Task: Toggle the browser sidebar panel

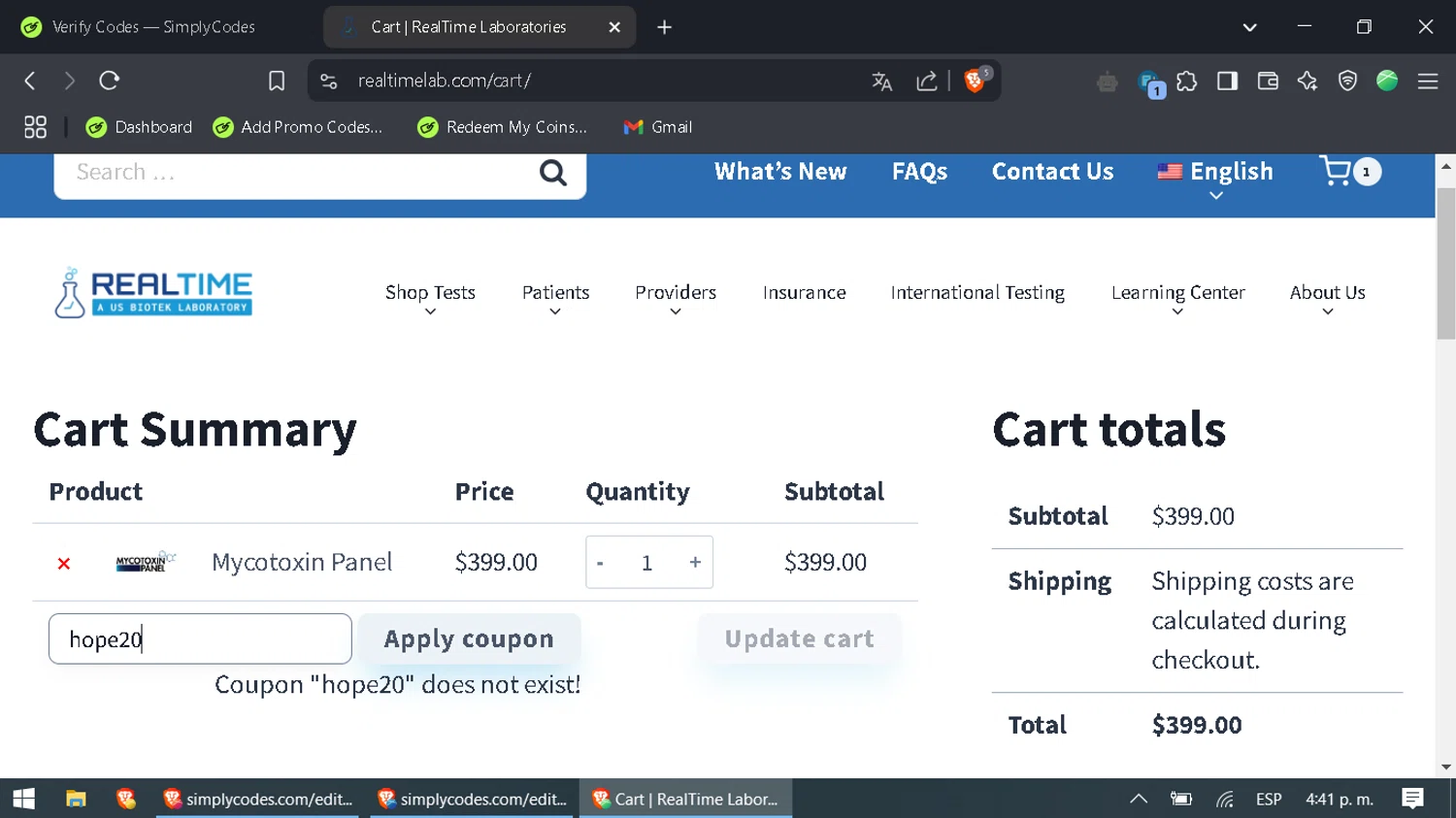Action: click(x=1227, y=81)
